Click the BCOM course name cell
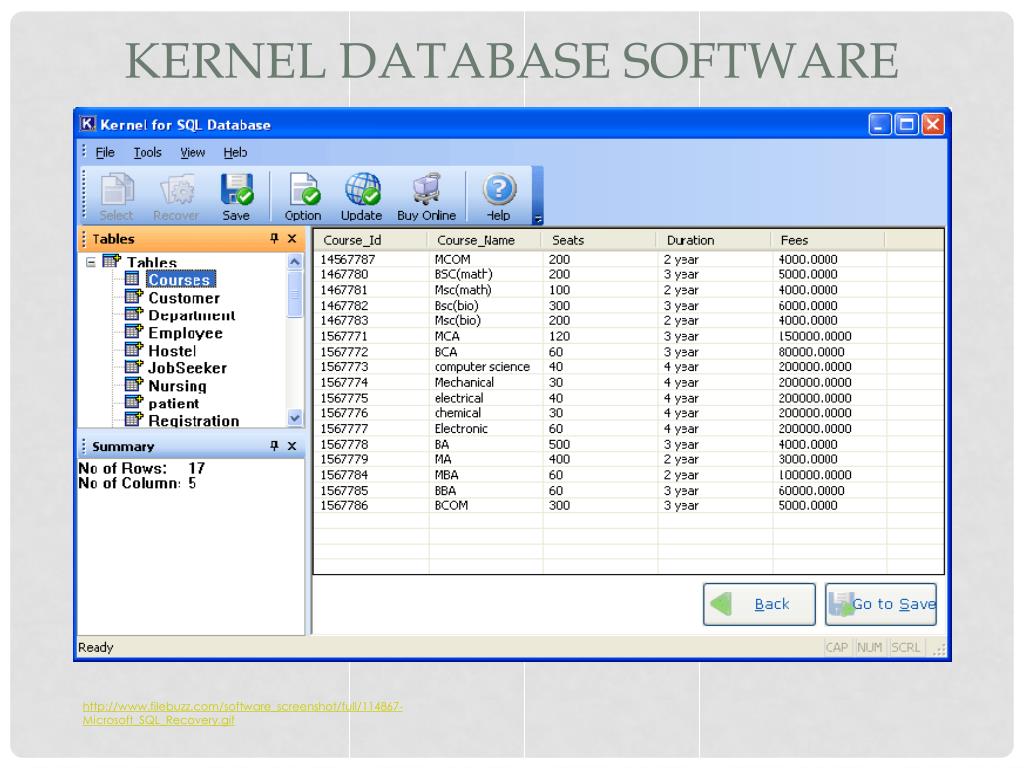 (x=451, y=505)
